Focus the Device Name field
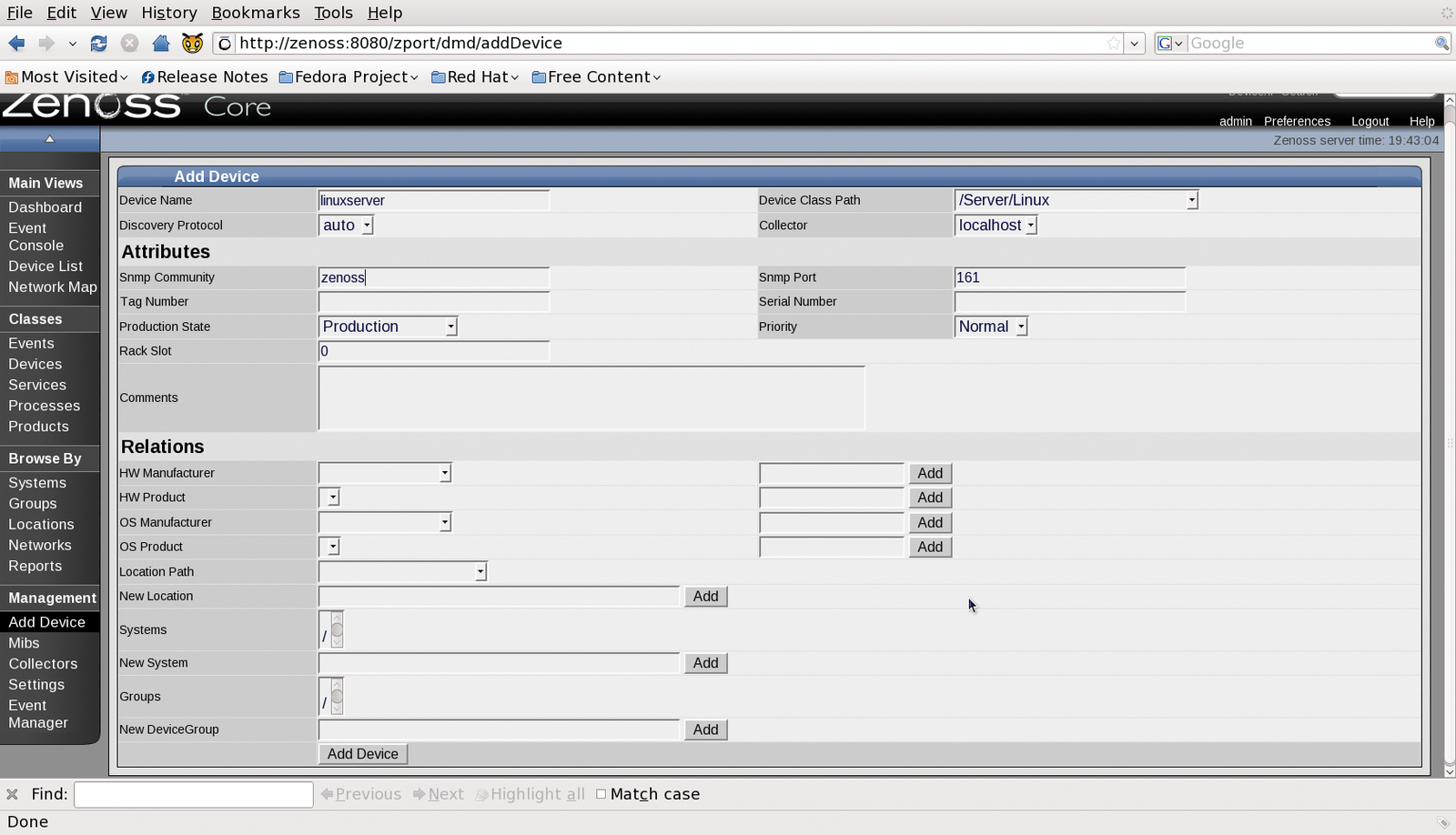This screenshot has height=835, width=1456. pyautogui.click(x=434, y=200)
